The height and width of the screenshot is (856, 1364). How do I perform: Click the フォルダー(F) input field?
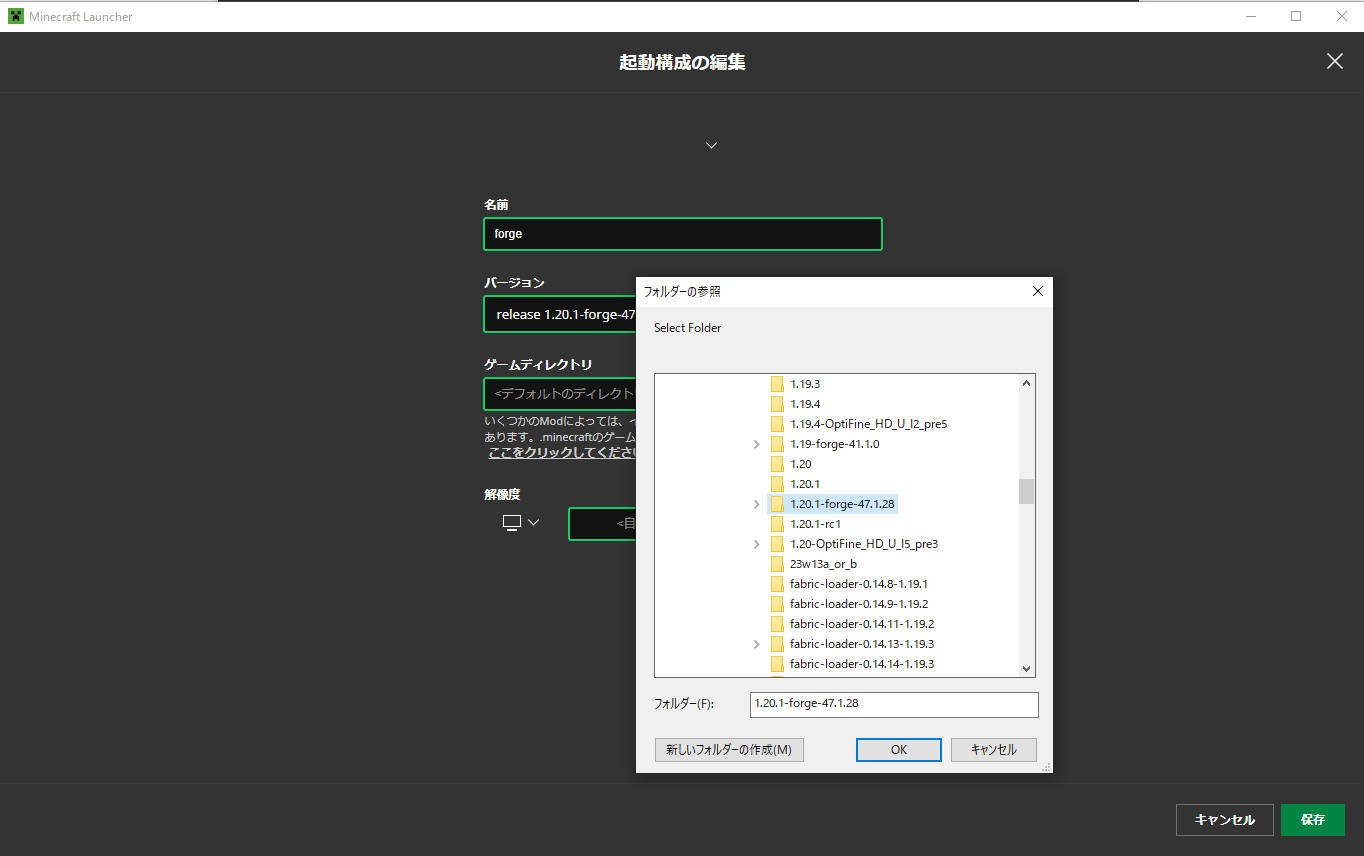point(893,704)
